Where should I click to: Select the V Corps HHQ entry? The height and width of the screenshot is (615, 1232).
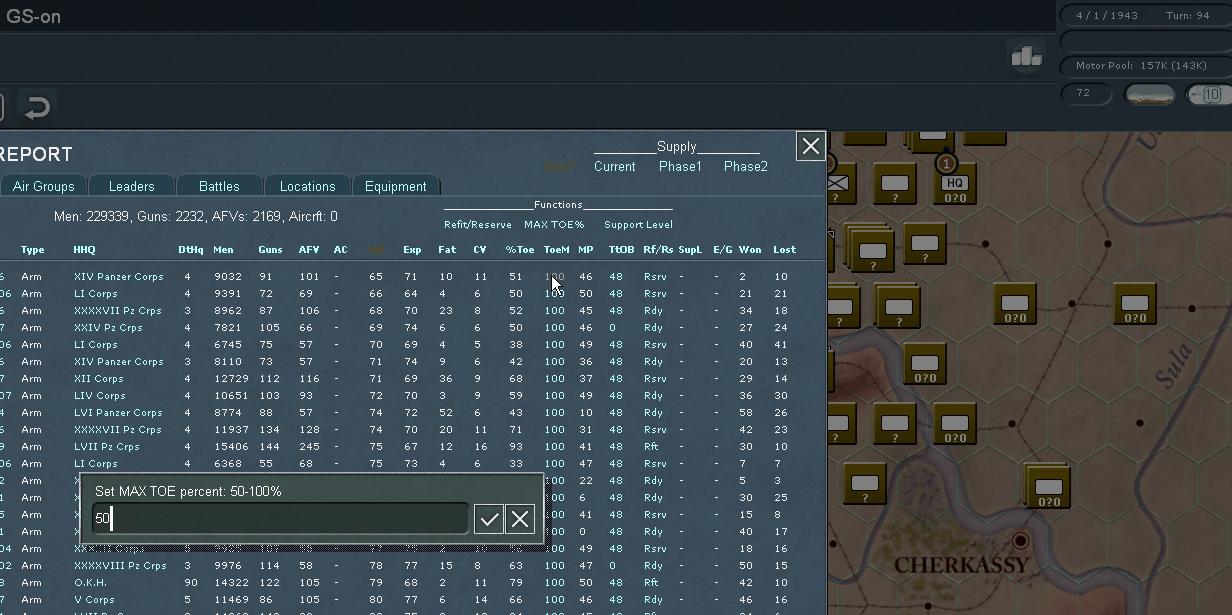[x=94, y=600]
